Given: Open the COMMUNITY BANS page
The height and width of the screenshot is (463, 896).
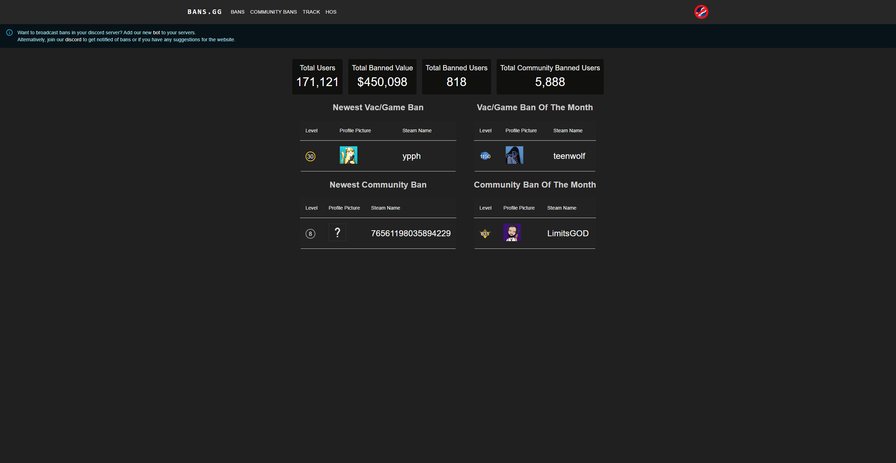Looking at the screenshot, I should coord(273,12).
